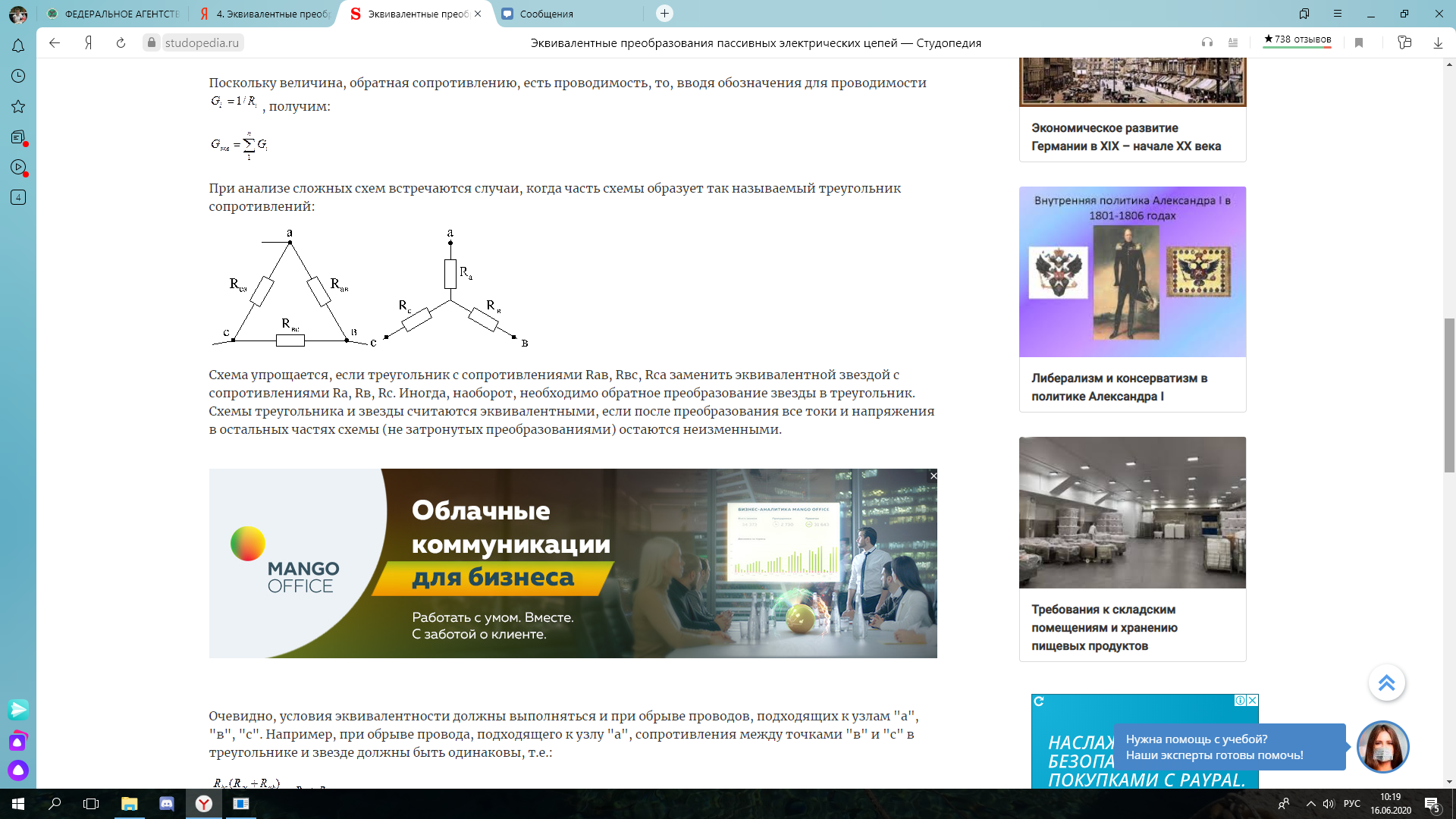Open File Explorer from taskbar

[130, 804]
